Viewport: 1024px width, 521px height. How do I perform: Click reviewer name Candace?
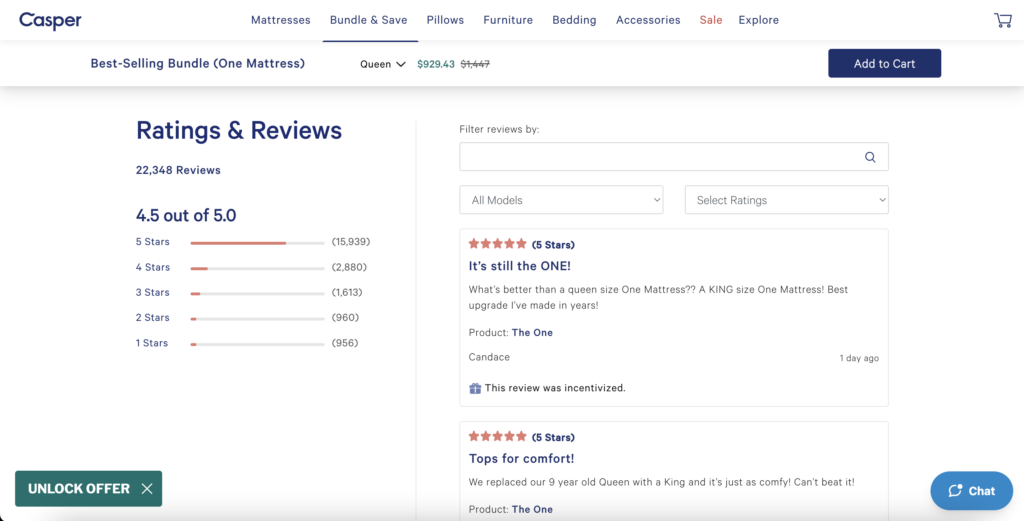[x=489, y=357]
